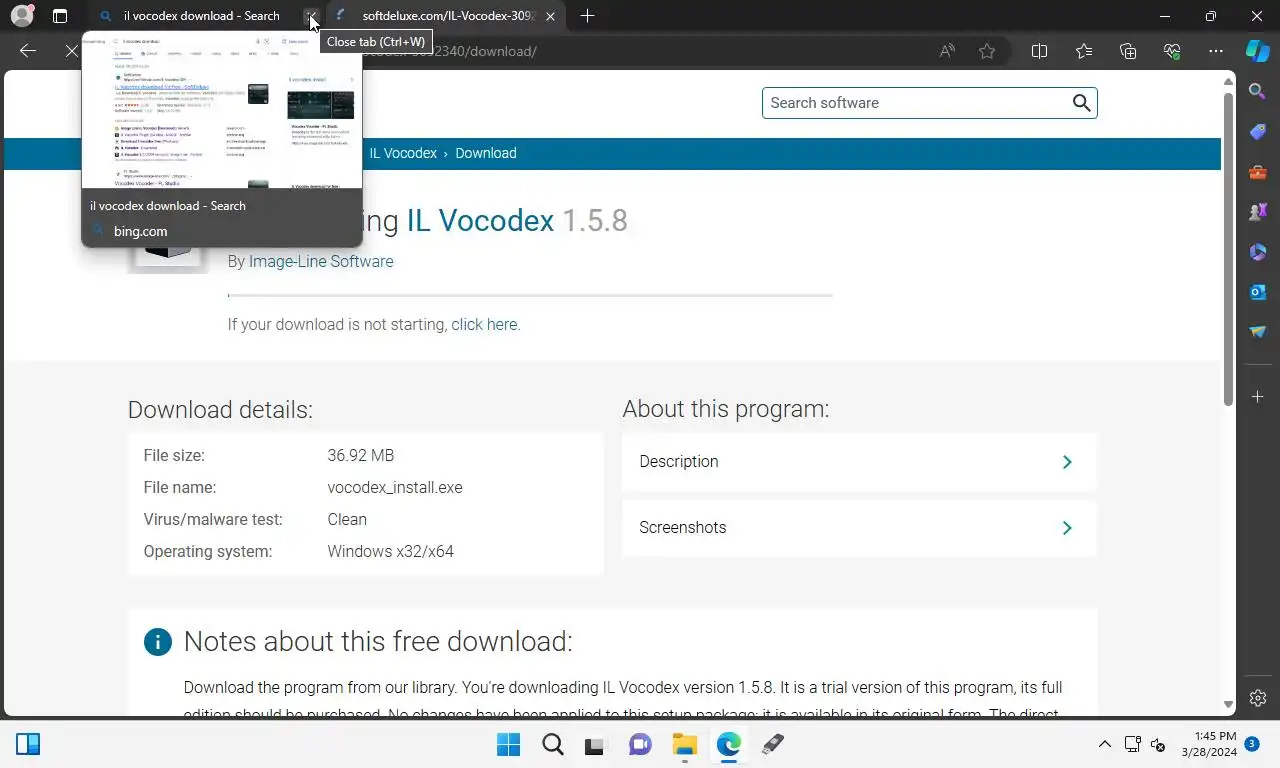This screenshot has width=1280, height=768.
Task: Select Clean virus test value
Action: (x=347, y=519)
